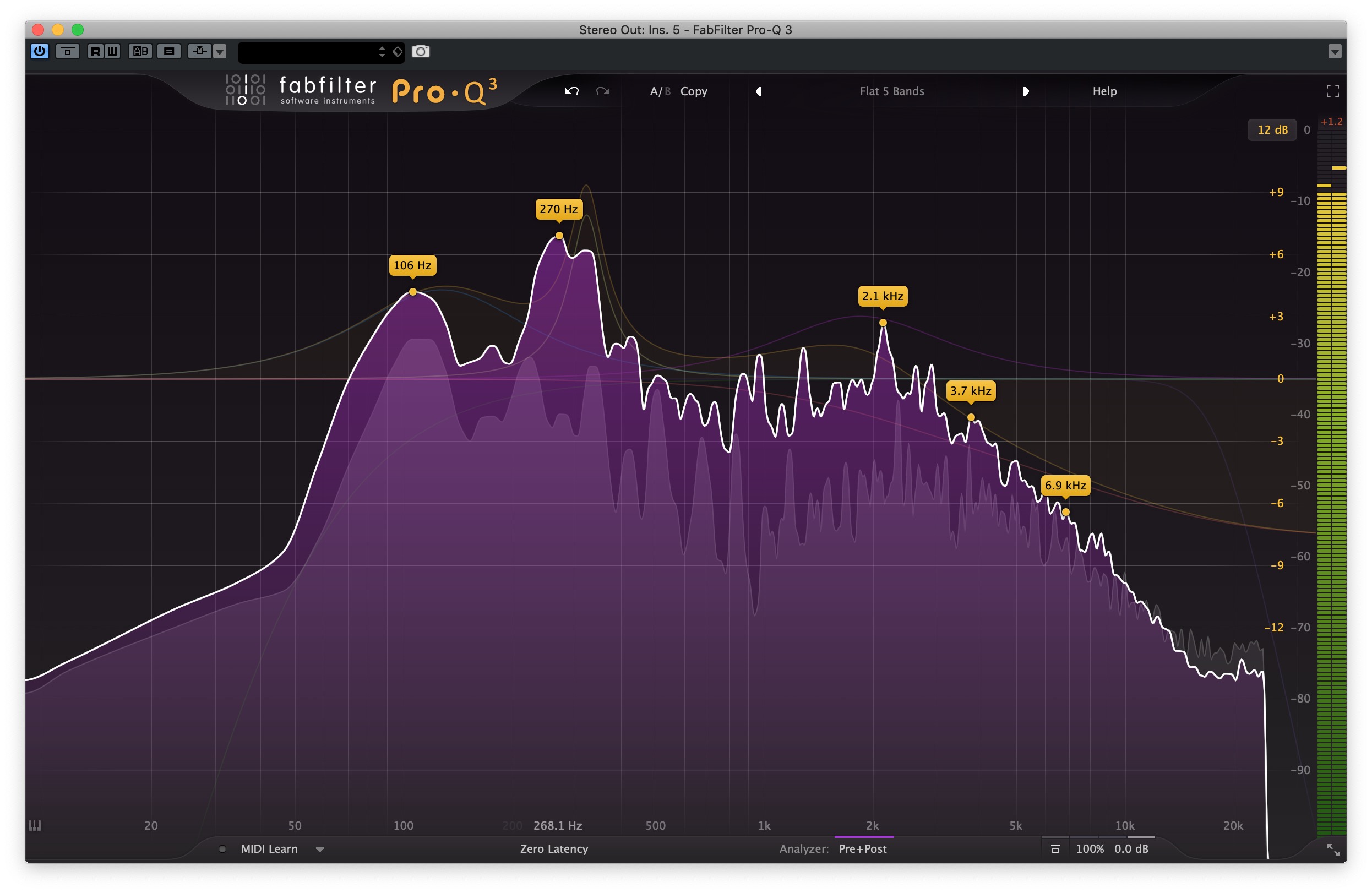This screenshot has width=1372, height=893.
Task: Adjust the output gain showing 0.0 dB
Action: click(x=1131, y=848)
